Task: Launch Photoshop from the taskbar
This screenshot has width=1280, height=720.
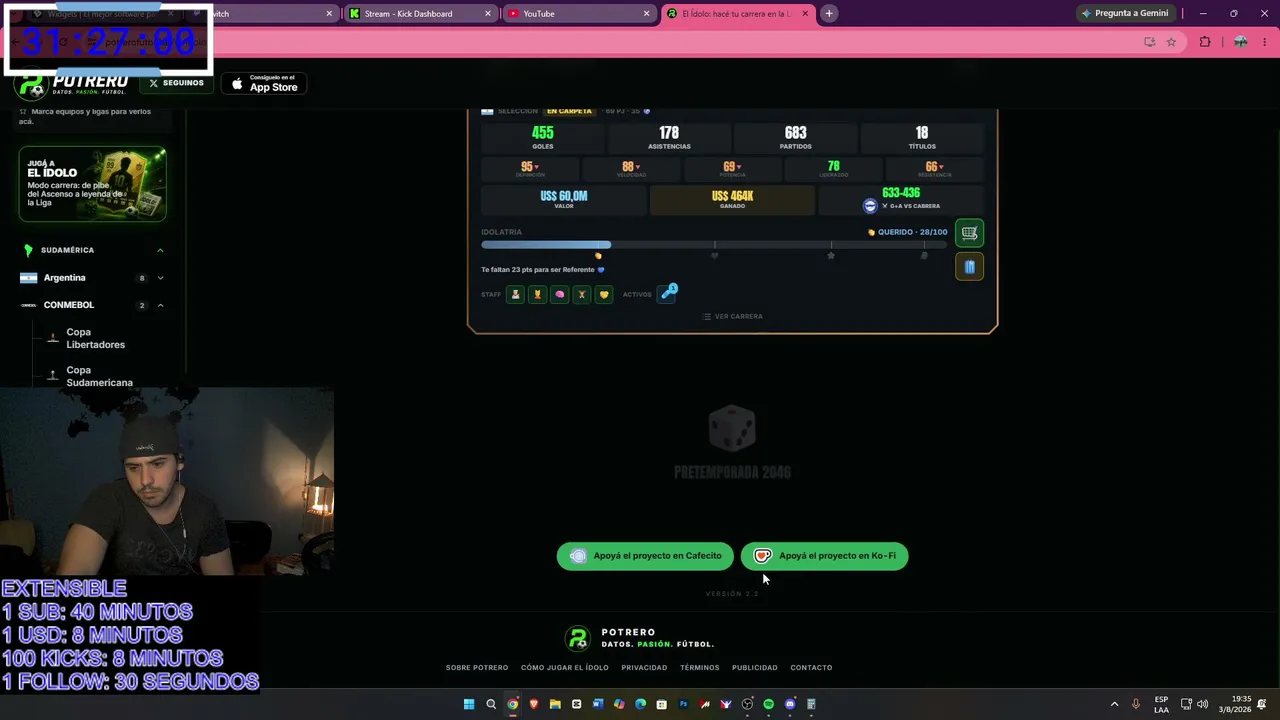Action: coord(683,704)
